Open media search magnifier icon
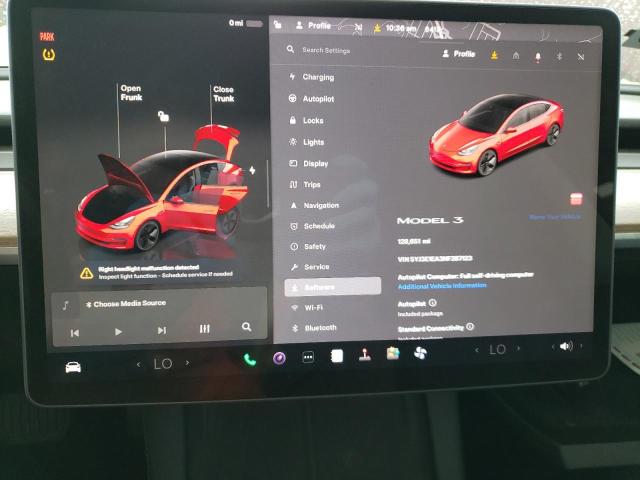The width and height of the screenshot is (640, 480). pos(246,327)
